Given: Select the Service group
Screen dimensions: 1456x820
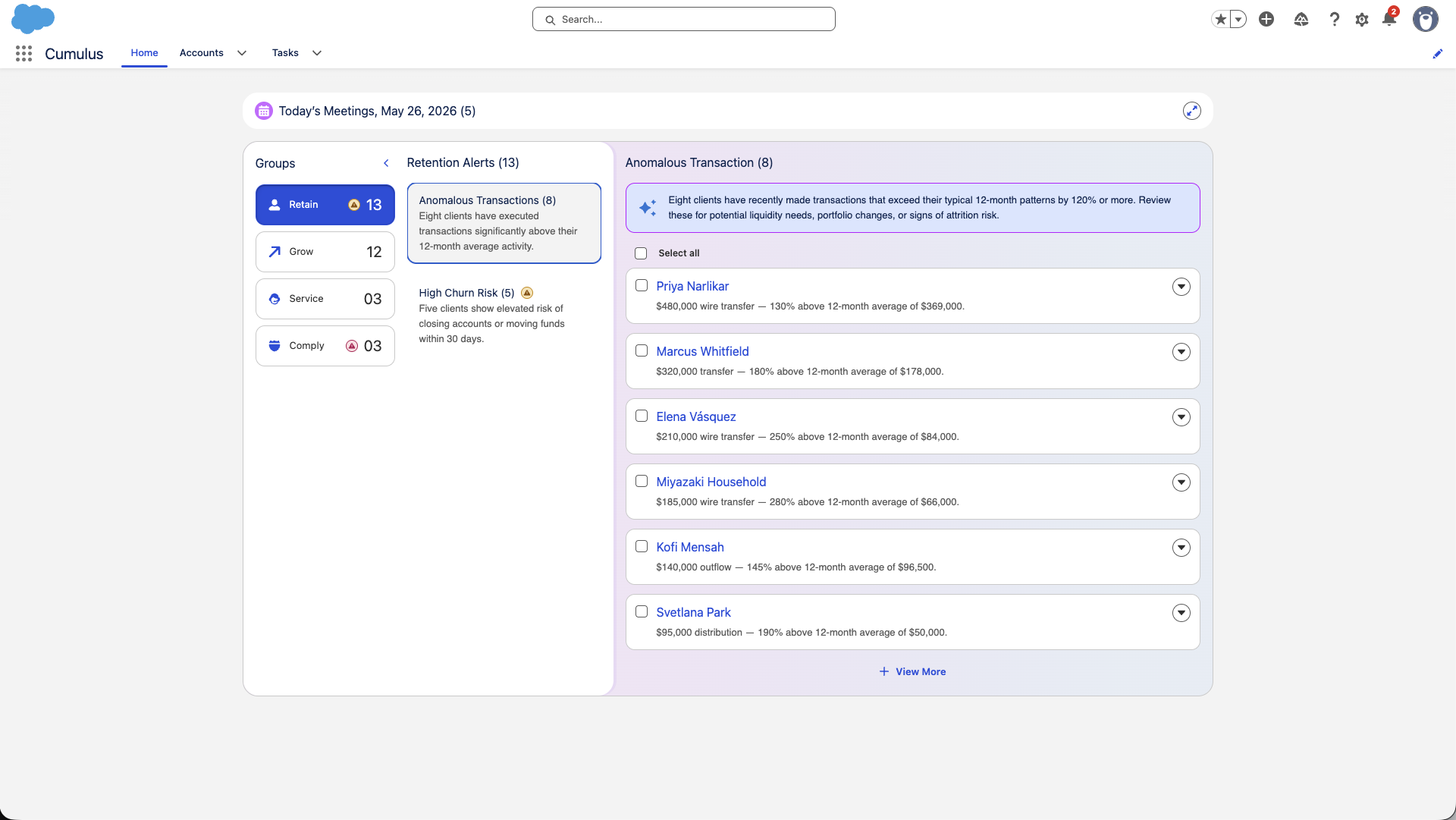Looking at the screenshot, I should (325, 299).
